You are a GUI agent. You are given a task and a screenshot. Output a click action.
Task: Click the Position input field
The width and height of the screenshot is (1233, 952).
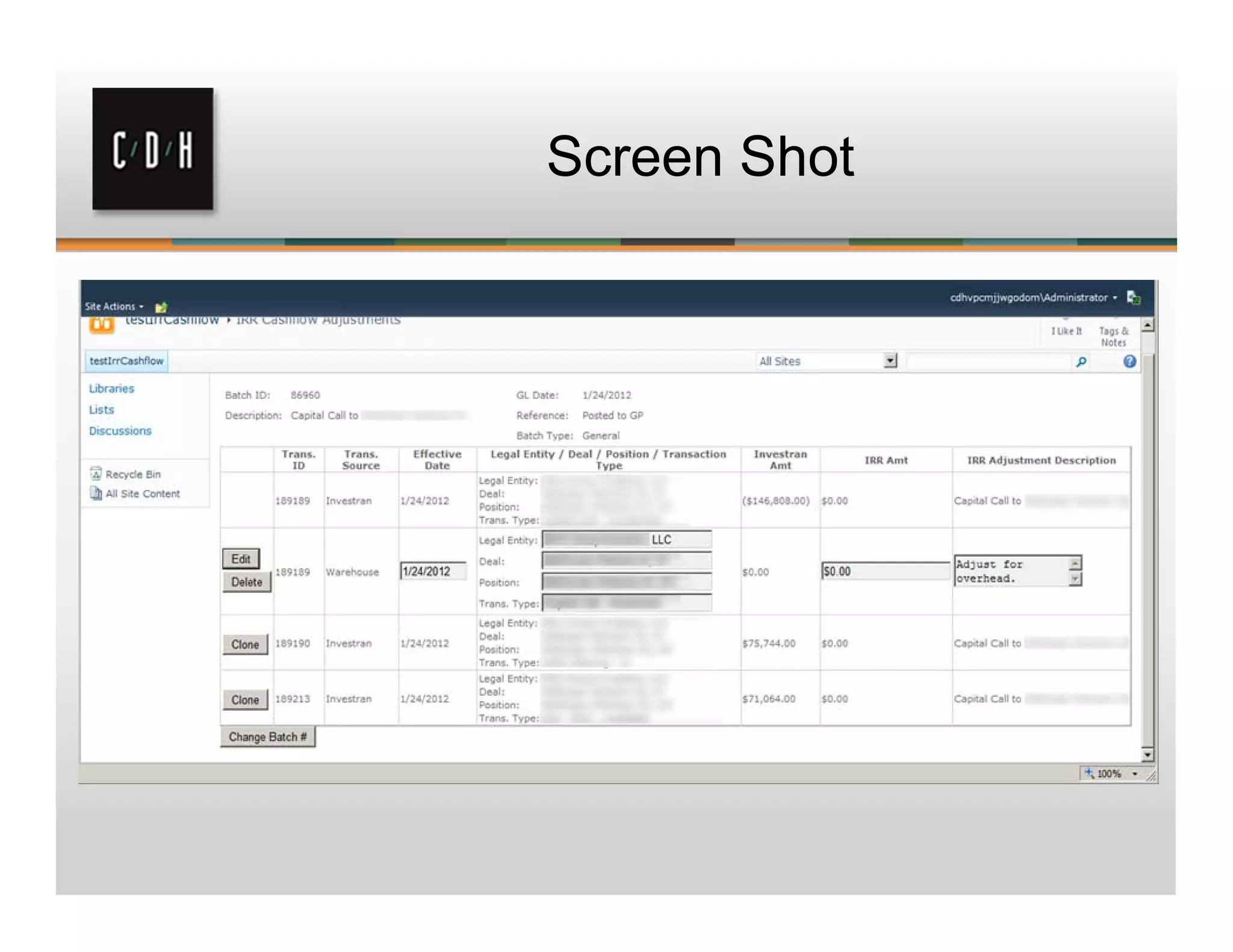pyautogui.click(x=627, y=582)
